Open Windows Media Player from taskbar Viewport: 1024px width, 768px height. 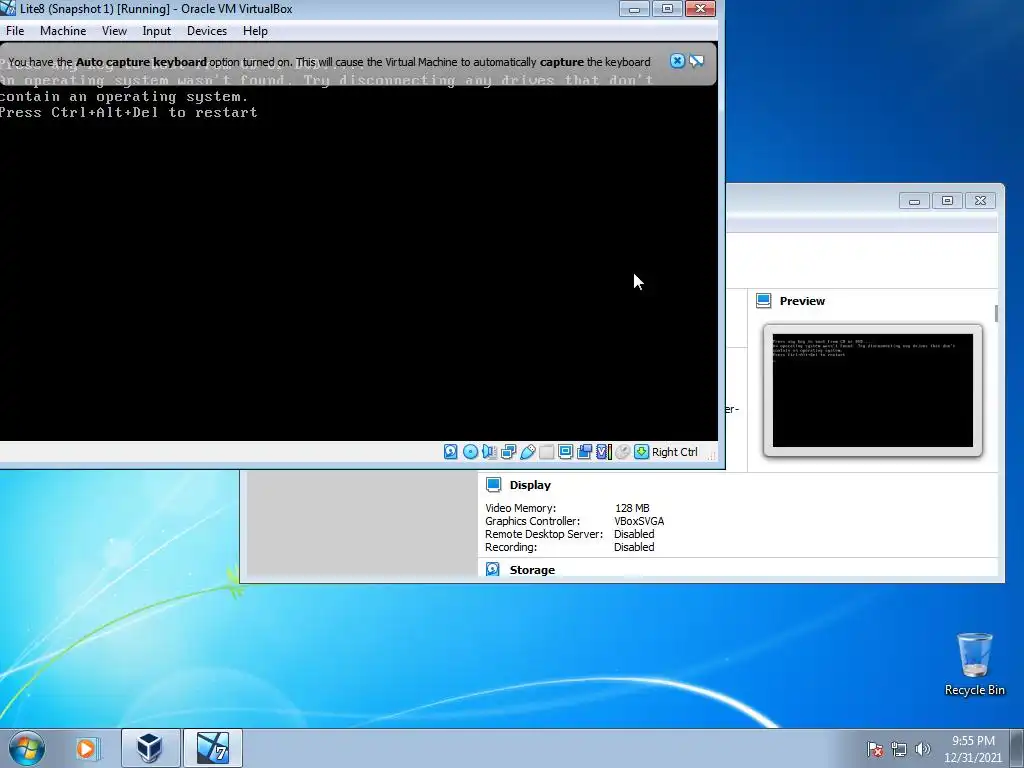click(86, 748)
